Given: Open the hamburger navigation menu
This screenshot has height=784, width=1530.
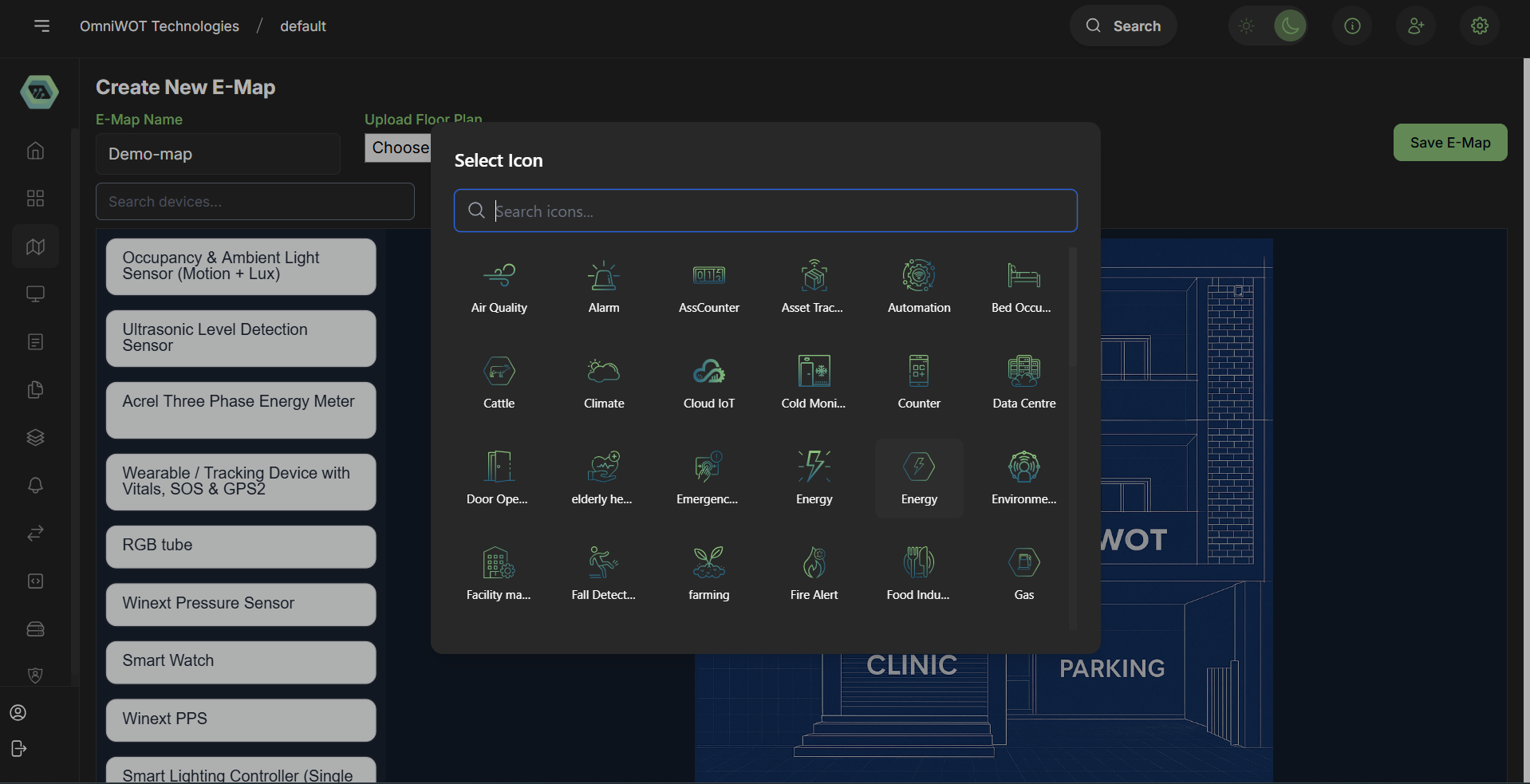Looking at the screenshot, I should coord(42,26).
